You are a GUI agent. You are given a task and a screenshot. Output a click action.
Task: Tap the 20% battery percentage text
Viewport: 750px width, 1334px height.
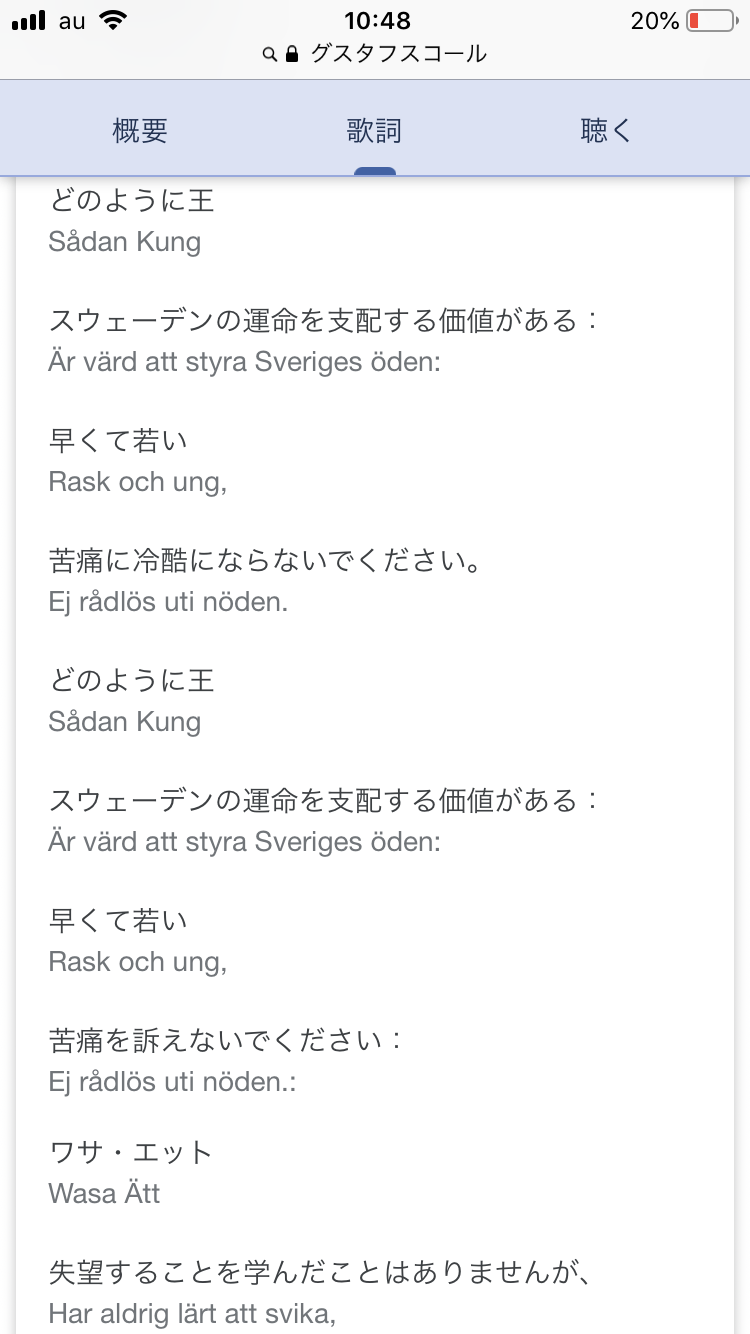pos(655,21)
